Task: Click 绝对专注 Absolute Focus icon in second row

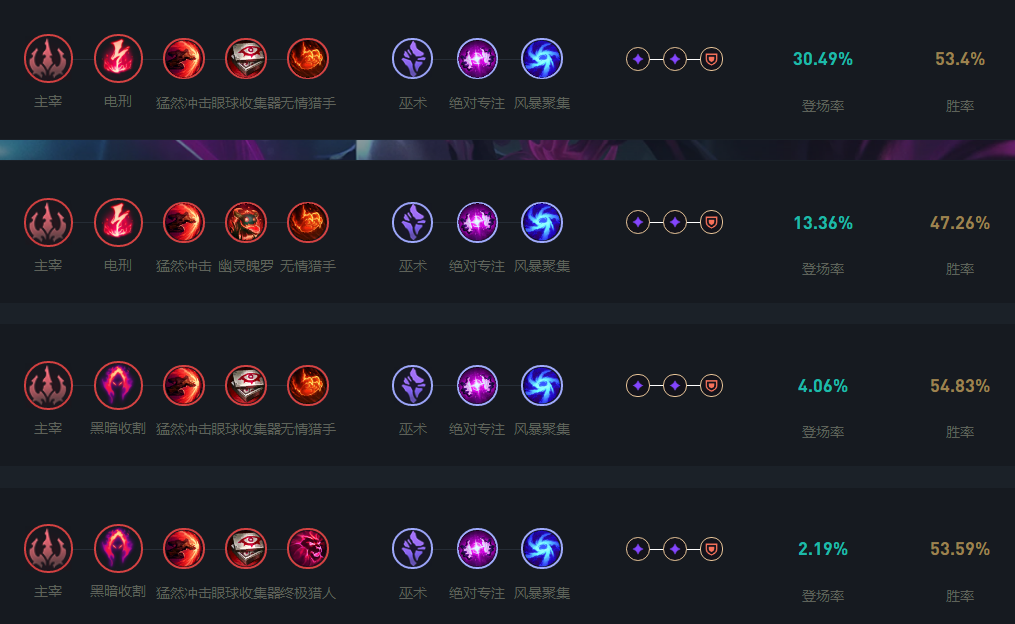Action: (477, 223)
